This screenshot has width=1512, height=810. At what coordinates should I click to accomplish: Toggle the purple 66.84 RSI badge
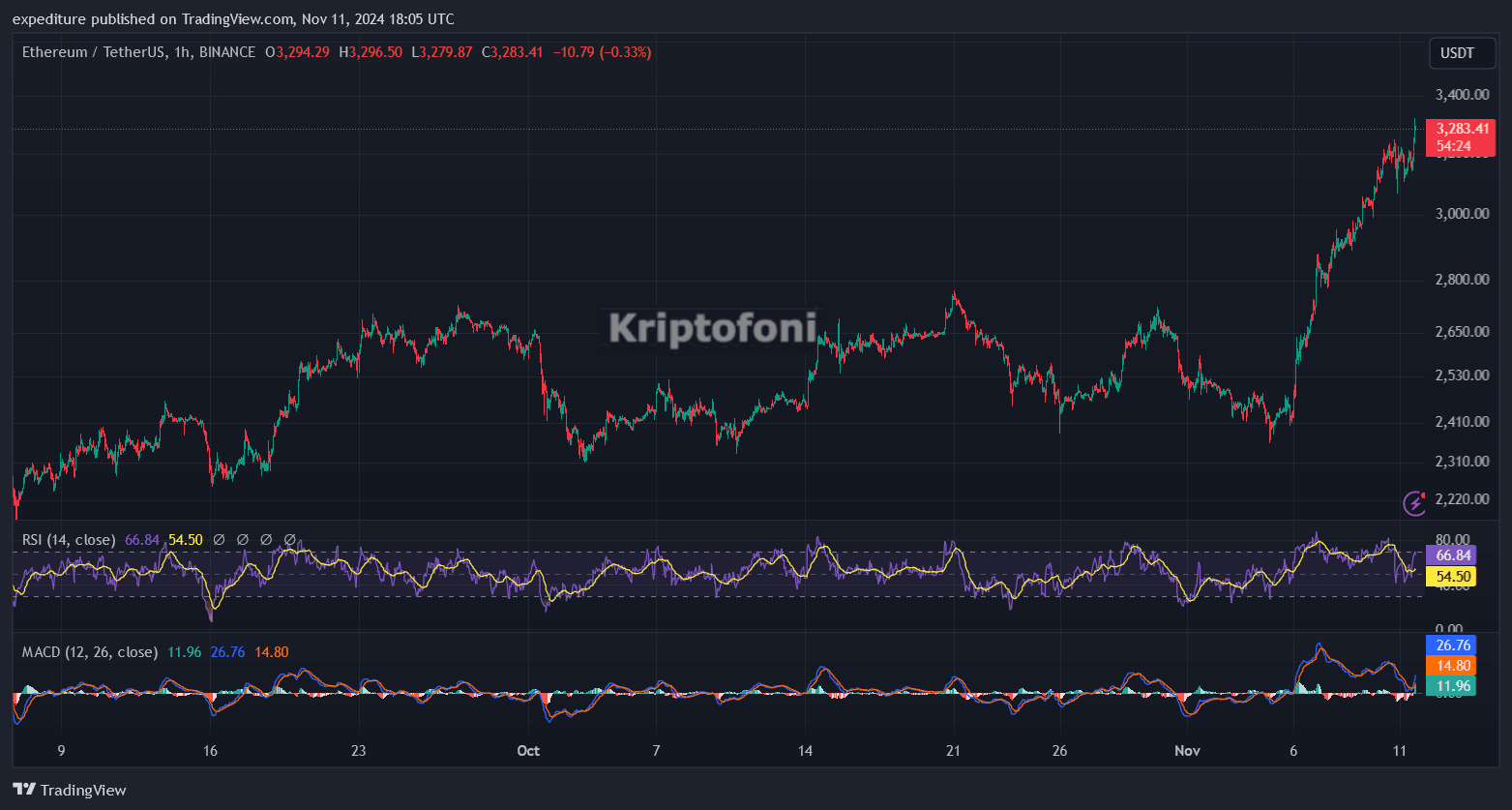point(1461,555)
